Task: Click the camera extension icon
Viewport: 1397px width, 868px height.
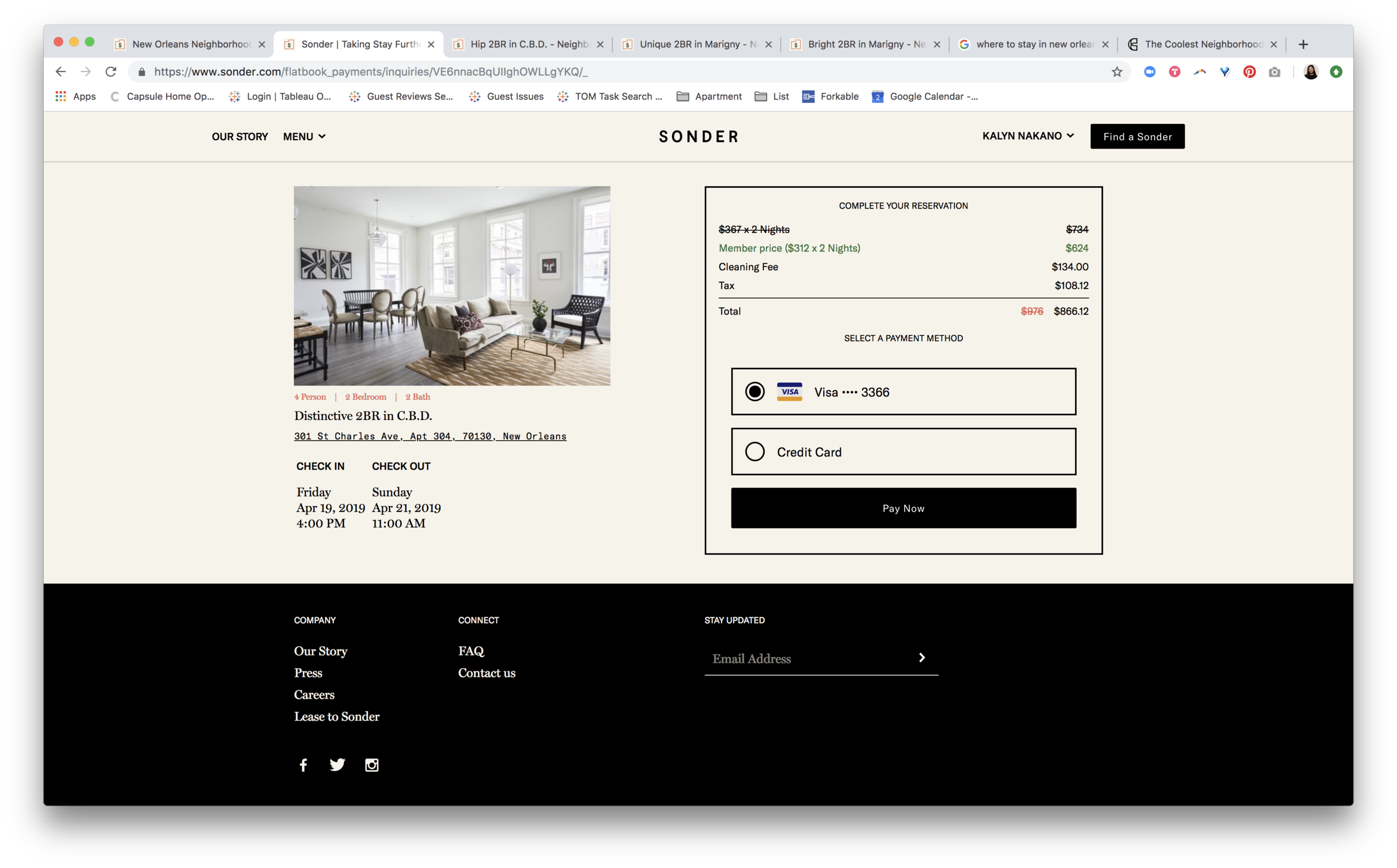Action: 1275,71
